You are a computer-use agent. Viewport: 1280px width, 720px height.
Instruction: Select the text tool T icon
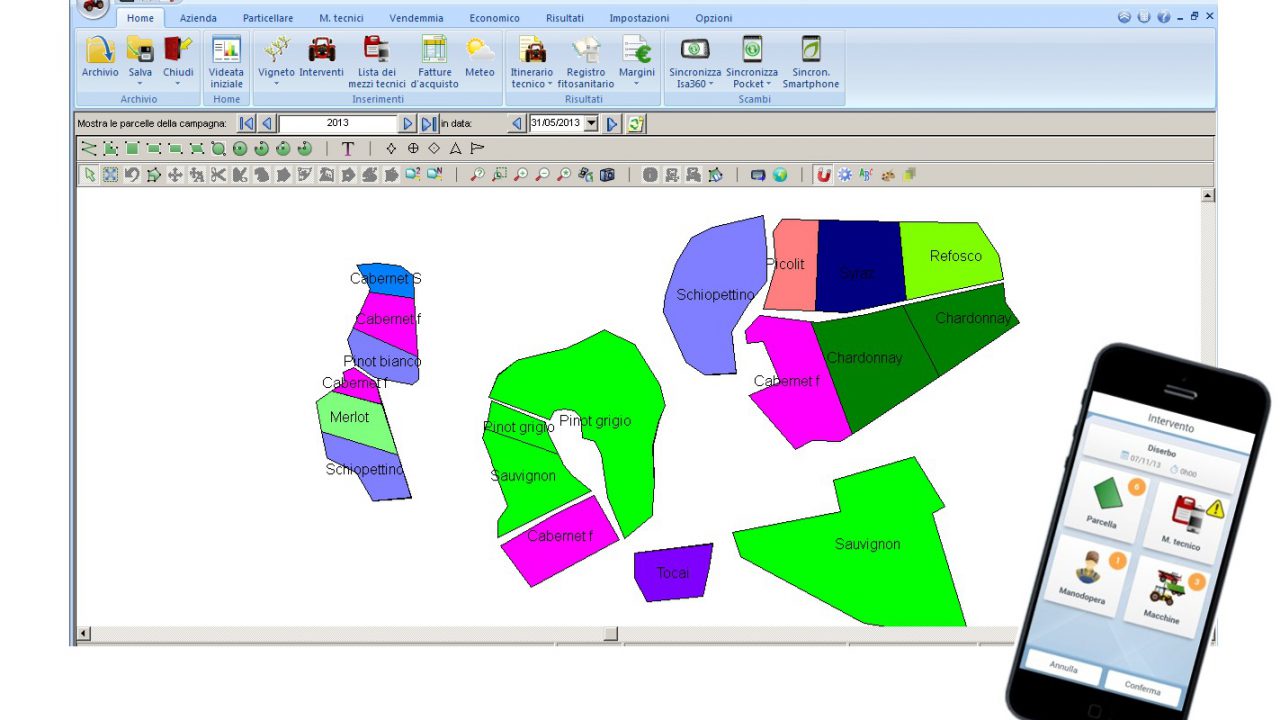click(347, 149)
